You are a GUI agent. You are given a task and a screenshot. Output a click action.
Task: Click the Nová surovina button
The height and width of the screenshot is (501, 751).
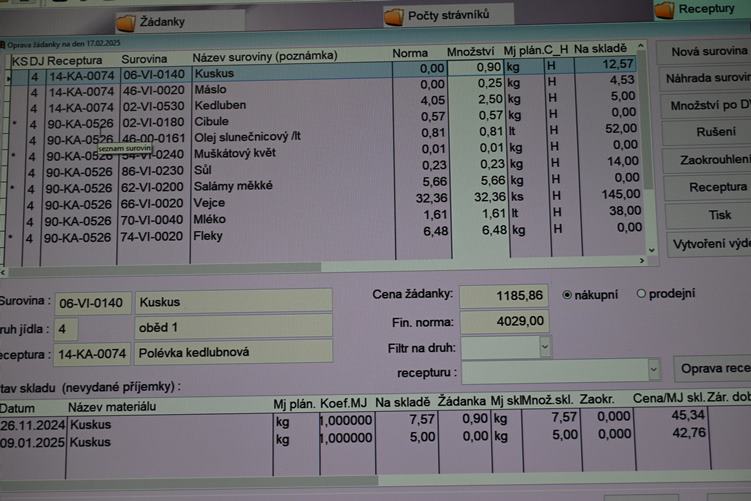click(704, 52)
